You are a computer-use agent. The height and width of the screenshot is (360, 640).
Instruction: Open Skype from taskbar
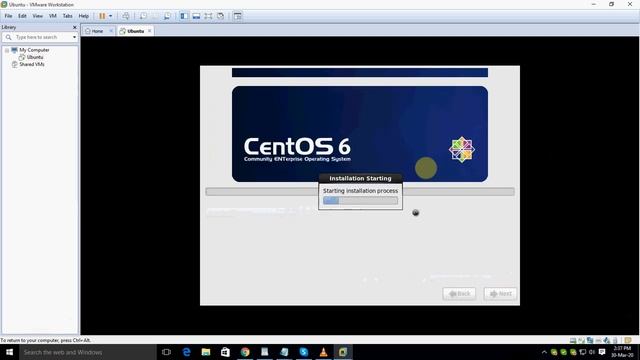(304, 352)
